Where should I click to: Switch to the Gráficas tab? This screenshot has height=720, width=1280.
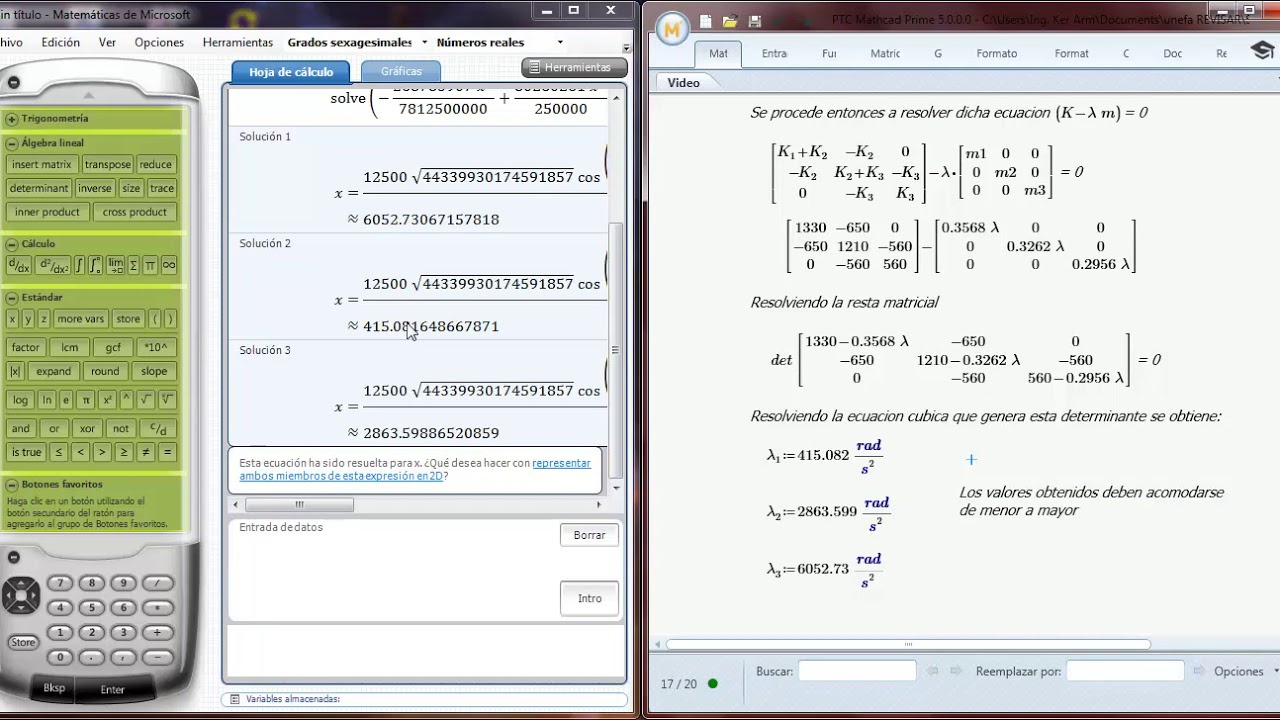401,71
